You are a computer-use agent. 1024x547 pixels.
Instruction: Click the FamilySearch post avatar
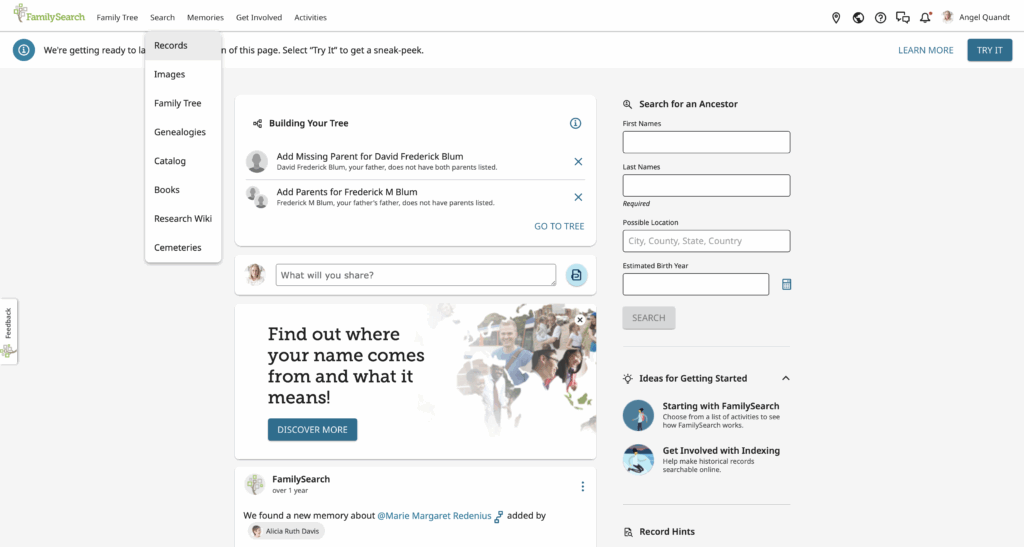(x=255, y=484)
